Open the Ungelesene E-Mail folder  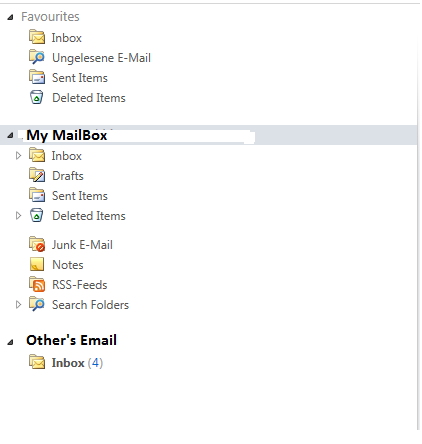[x=101, y=58]
